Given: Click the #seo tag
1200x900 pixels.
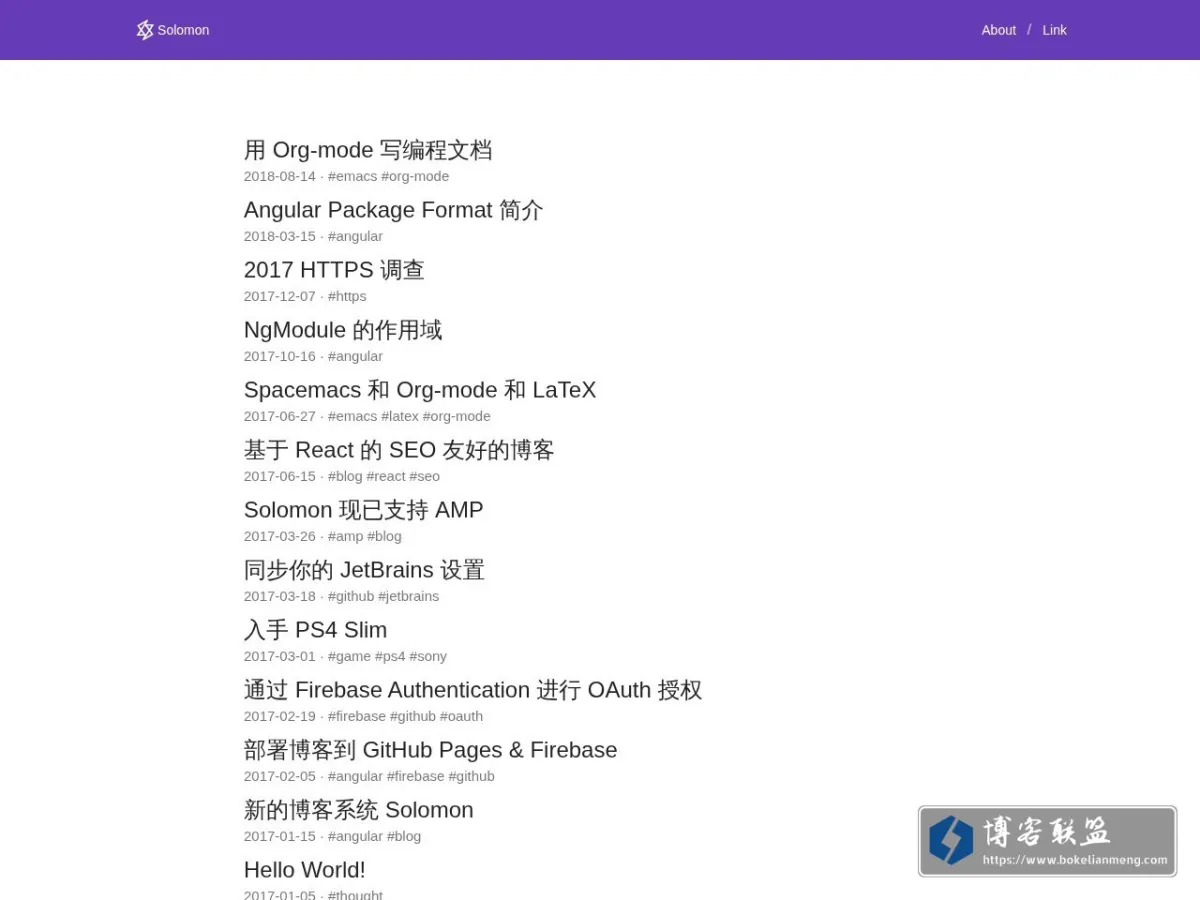Looking at the screenshot, I should coord(424,476).
